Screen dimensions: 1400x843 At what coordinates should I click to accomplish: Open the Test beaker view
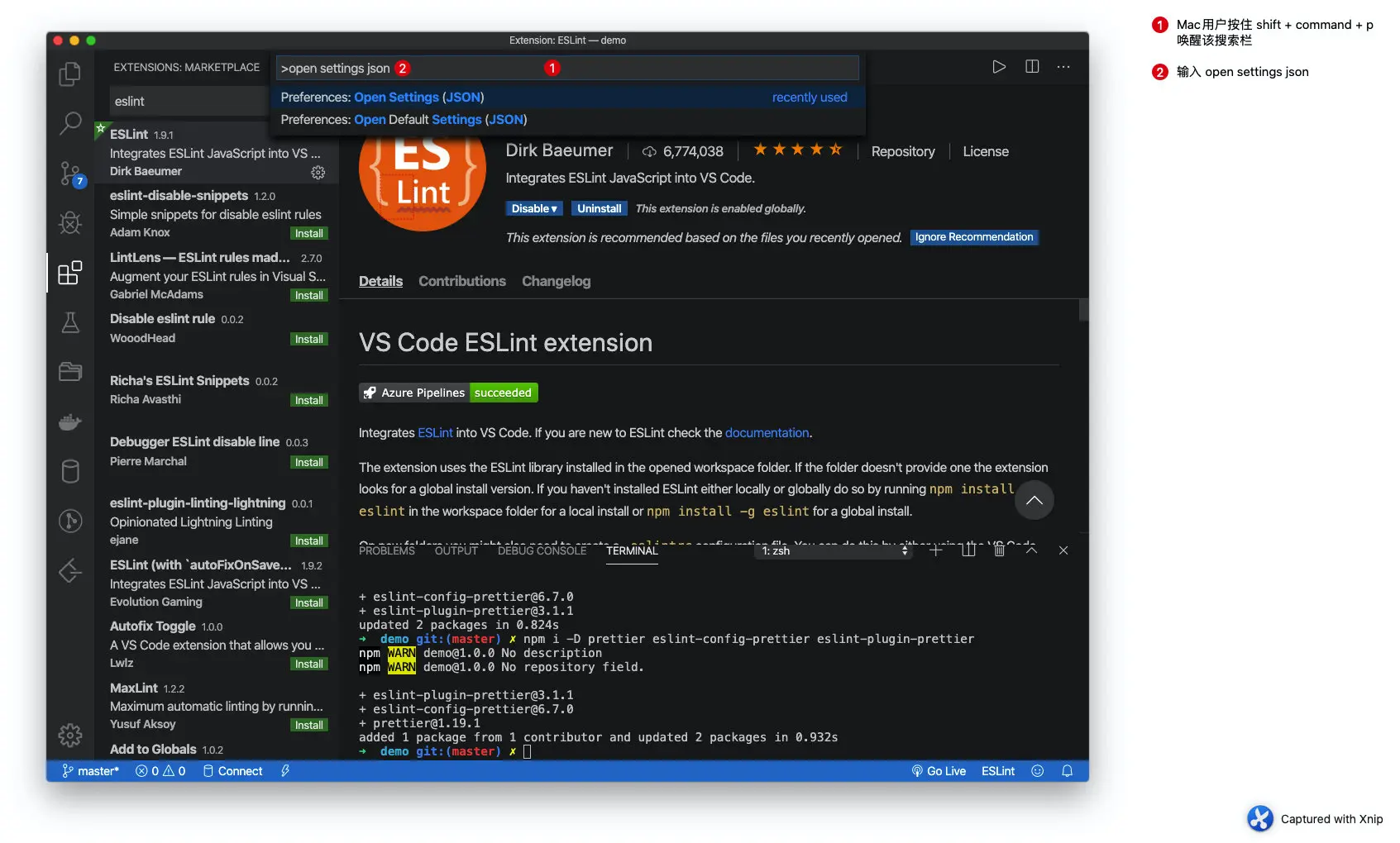(x=70, y=322)
